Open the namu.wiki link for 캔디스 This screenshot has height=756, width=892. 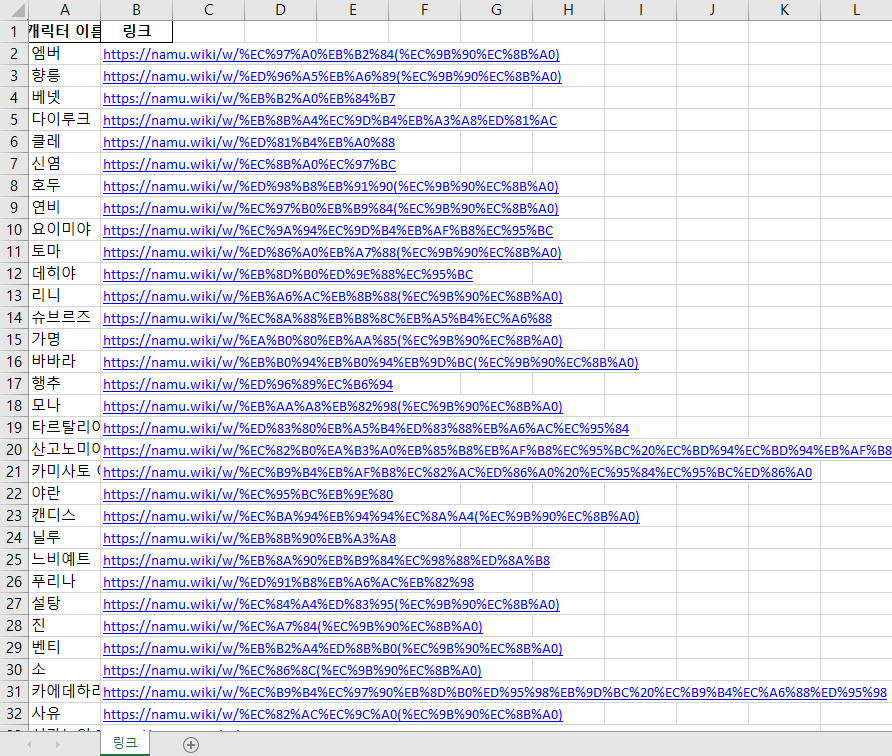pos(371,517)
